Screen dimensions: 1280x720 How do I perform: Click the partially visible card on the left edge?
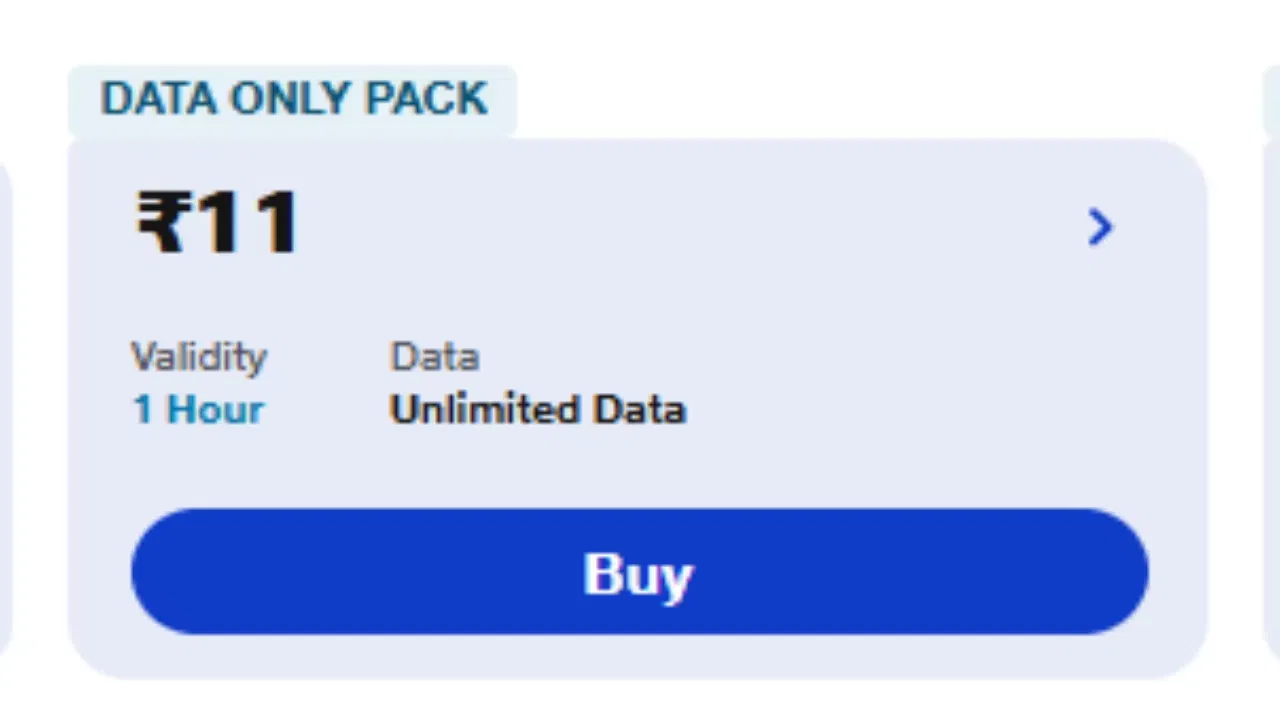click(4, 400)
